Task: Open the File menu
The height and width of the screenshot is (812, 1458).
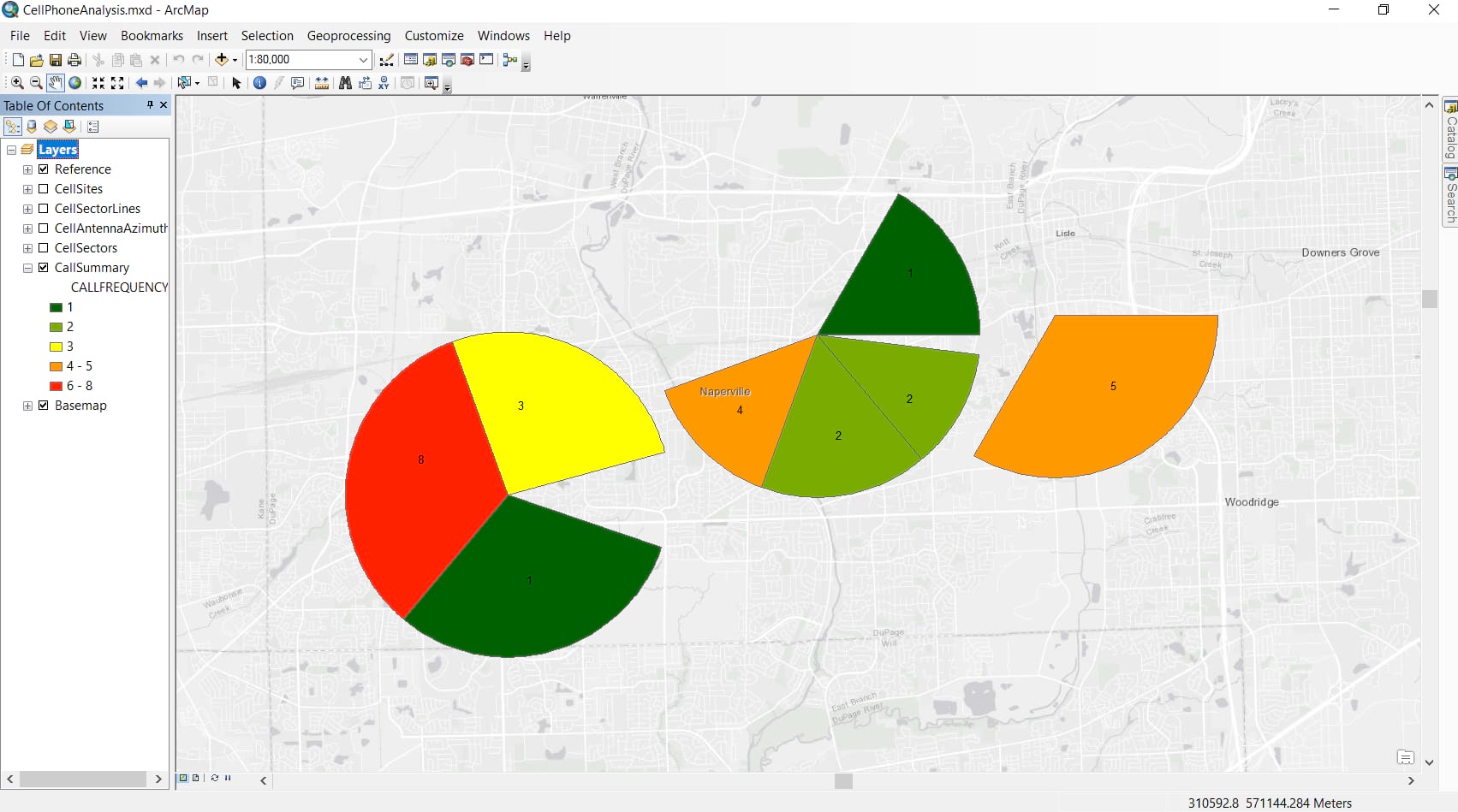Action: 20,36
